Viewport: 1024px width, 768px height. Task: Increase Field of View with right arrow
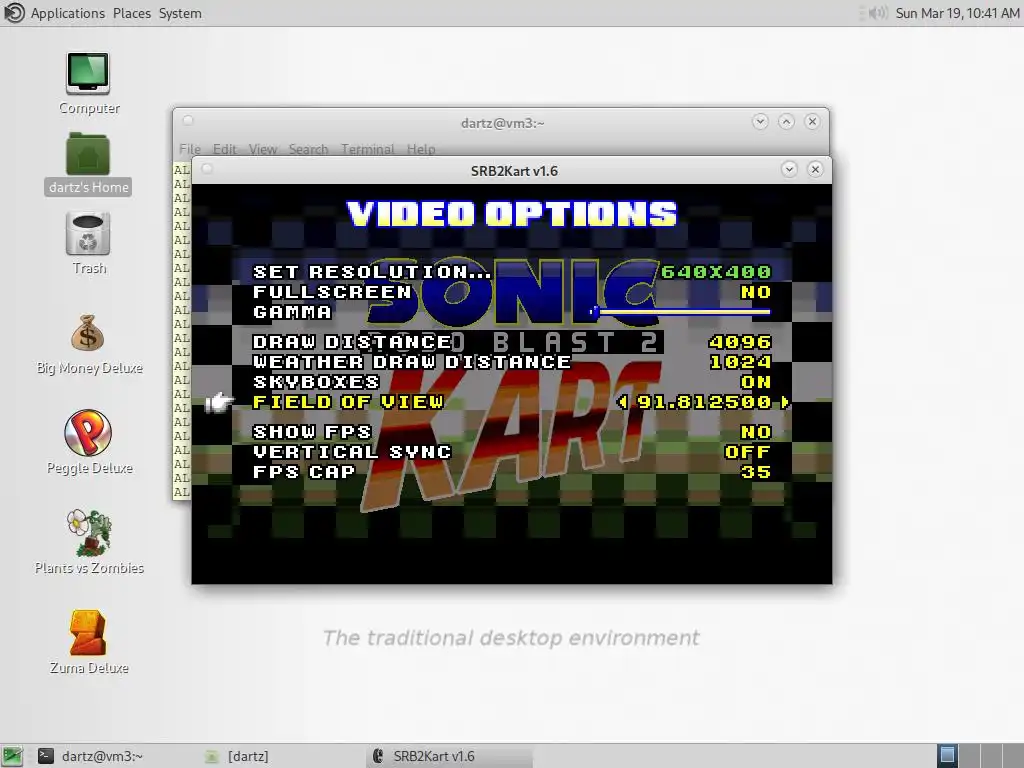784,402
